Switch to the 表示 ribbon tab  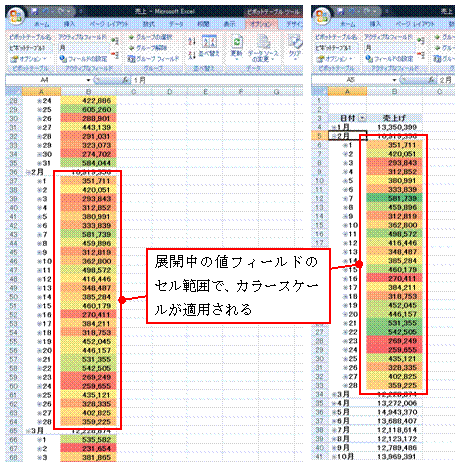[x=229, y=24]
